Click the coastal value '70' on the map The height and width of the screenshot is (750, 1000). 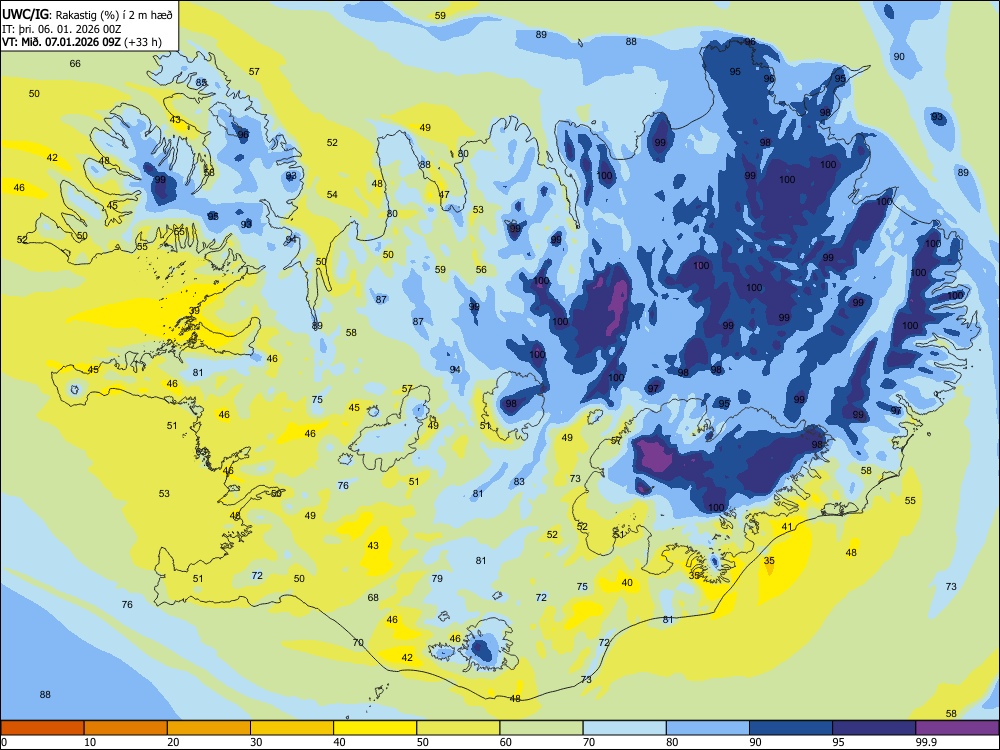[x=358, y=642]
